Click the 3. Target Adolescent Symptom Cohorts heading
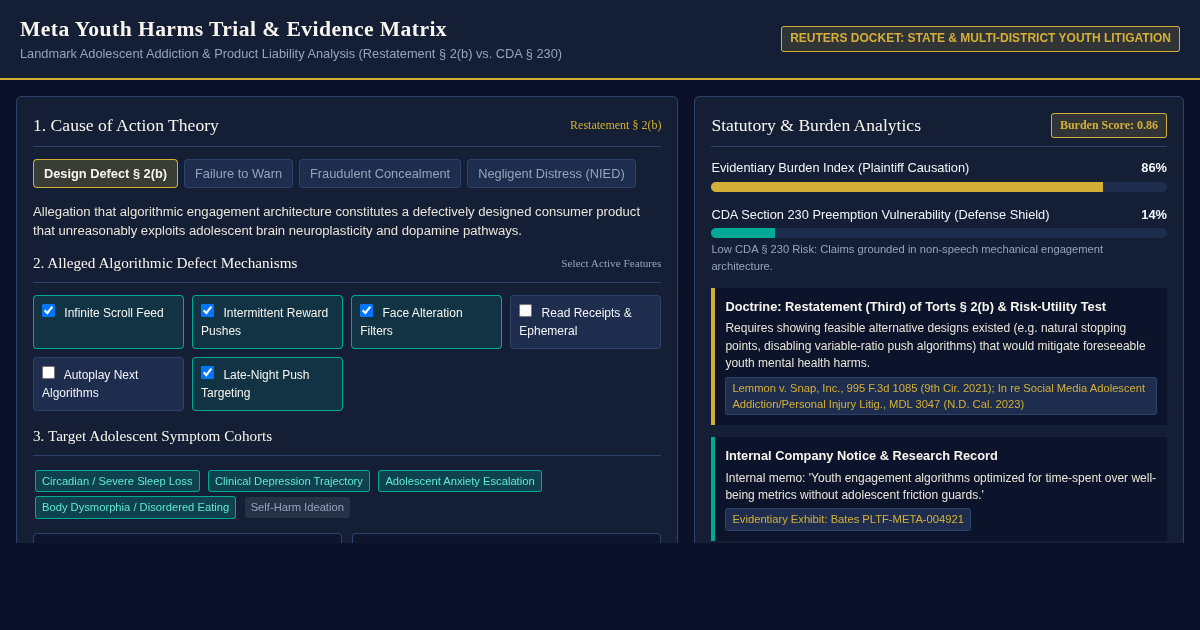This screenshot has height=630, width=1200. coord(152,436)
